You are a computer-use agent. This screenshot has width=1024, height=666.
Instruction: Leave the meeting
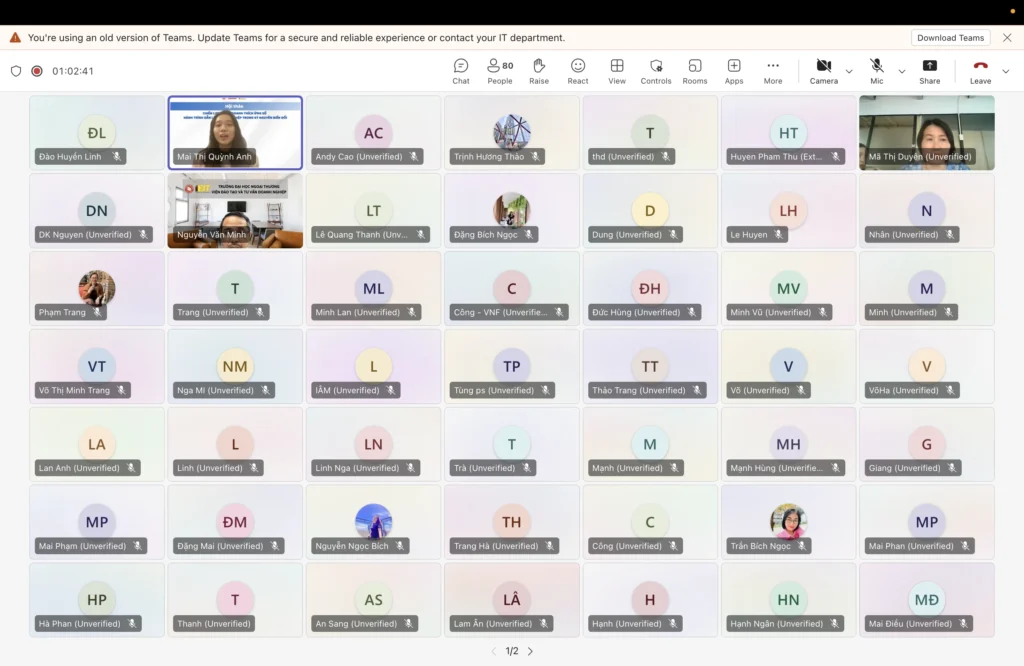click(x=980, y=71)
